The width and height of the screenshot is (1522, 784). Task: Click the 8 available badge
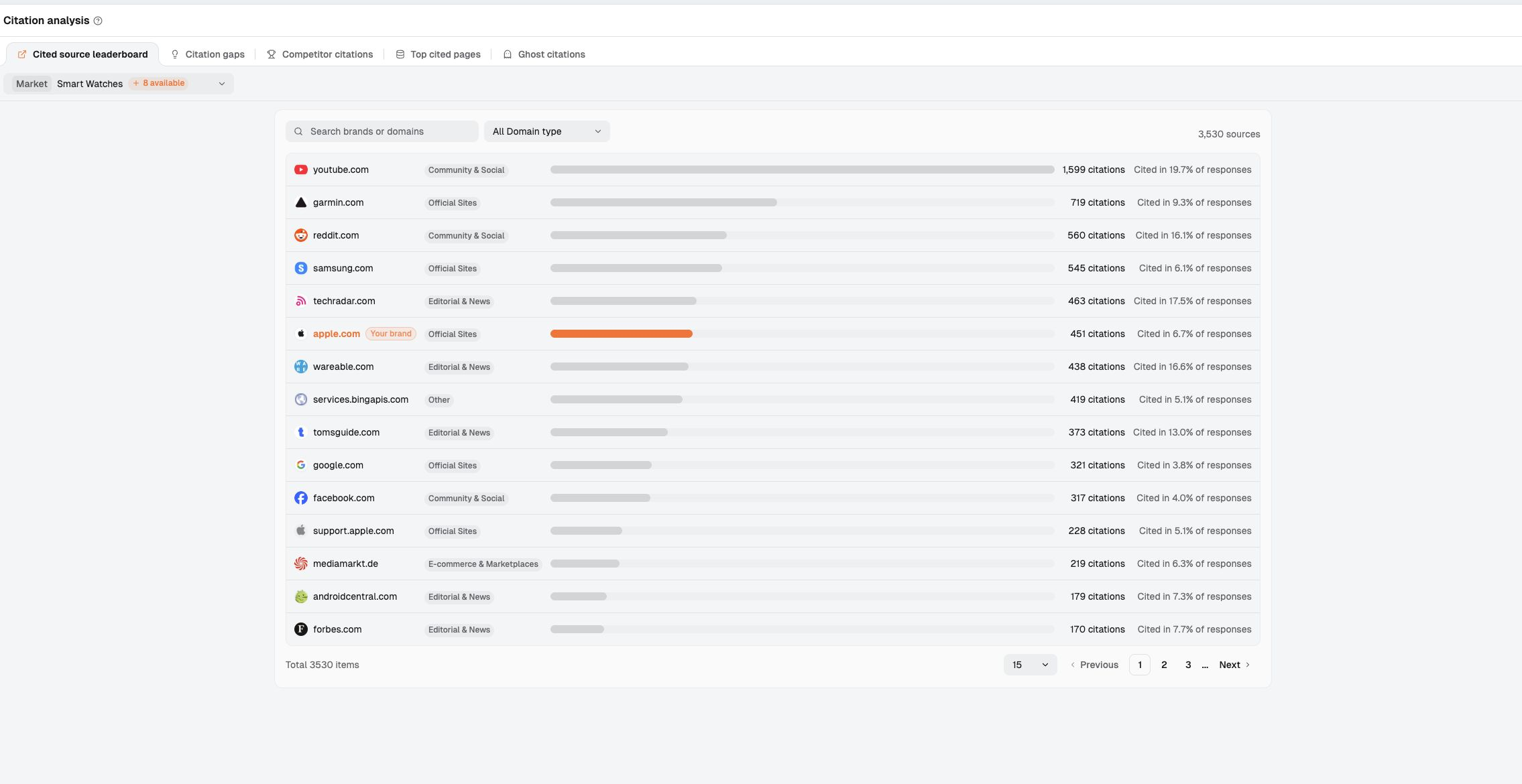coord(159,83)
